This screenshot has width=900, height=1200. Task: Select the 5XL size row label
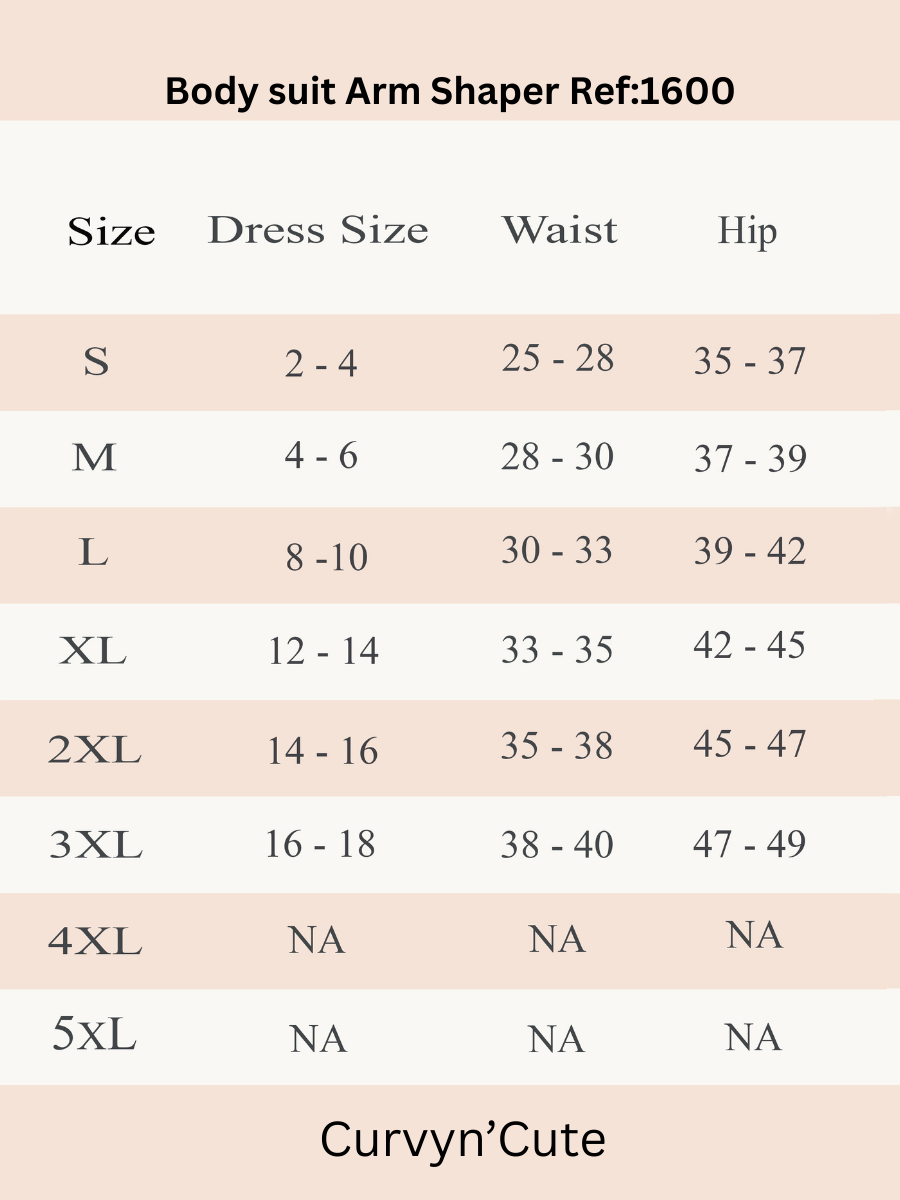[x=94, y=1037]
